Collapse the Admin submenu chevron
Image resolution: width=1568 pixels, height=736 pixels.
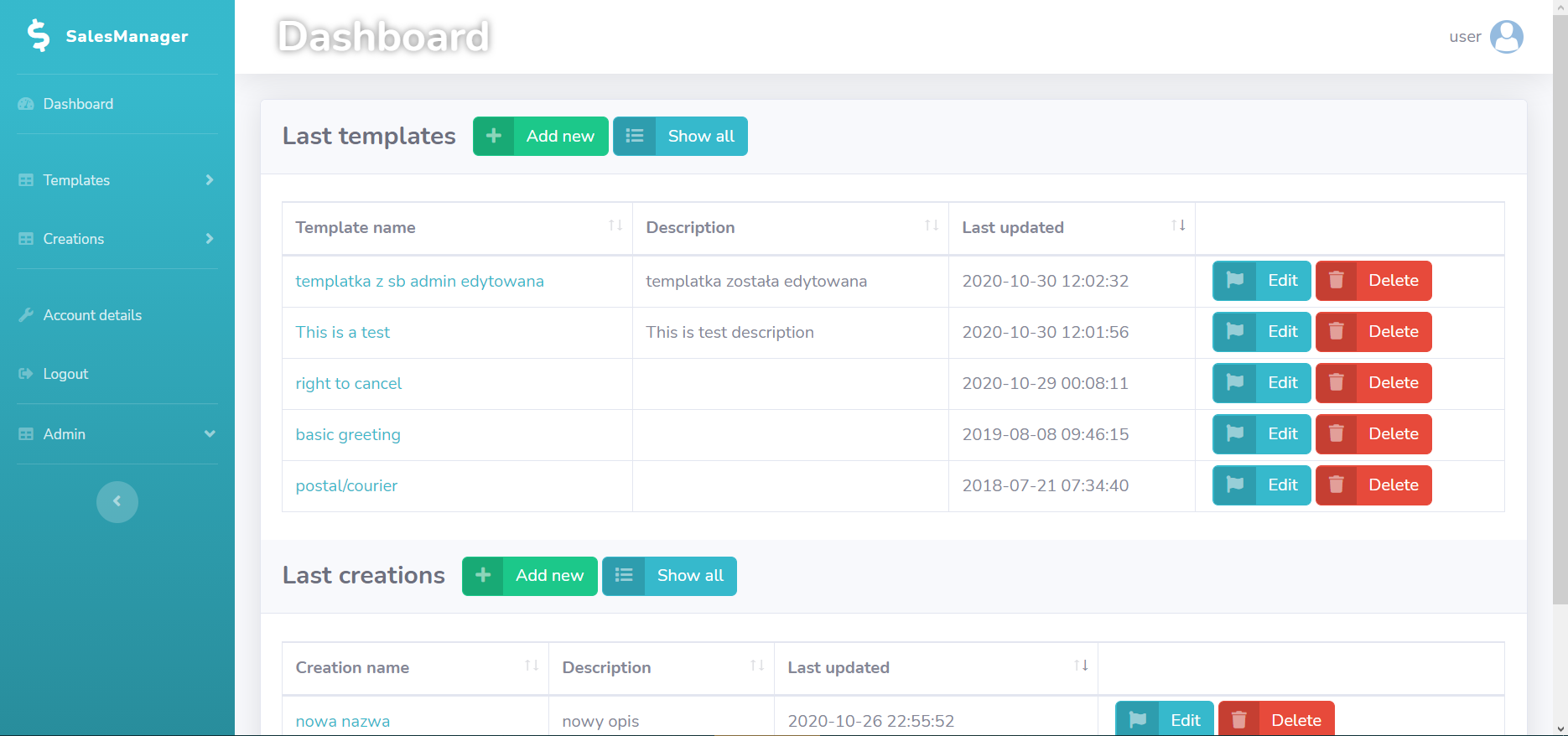[210, 434]
